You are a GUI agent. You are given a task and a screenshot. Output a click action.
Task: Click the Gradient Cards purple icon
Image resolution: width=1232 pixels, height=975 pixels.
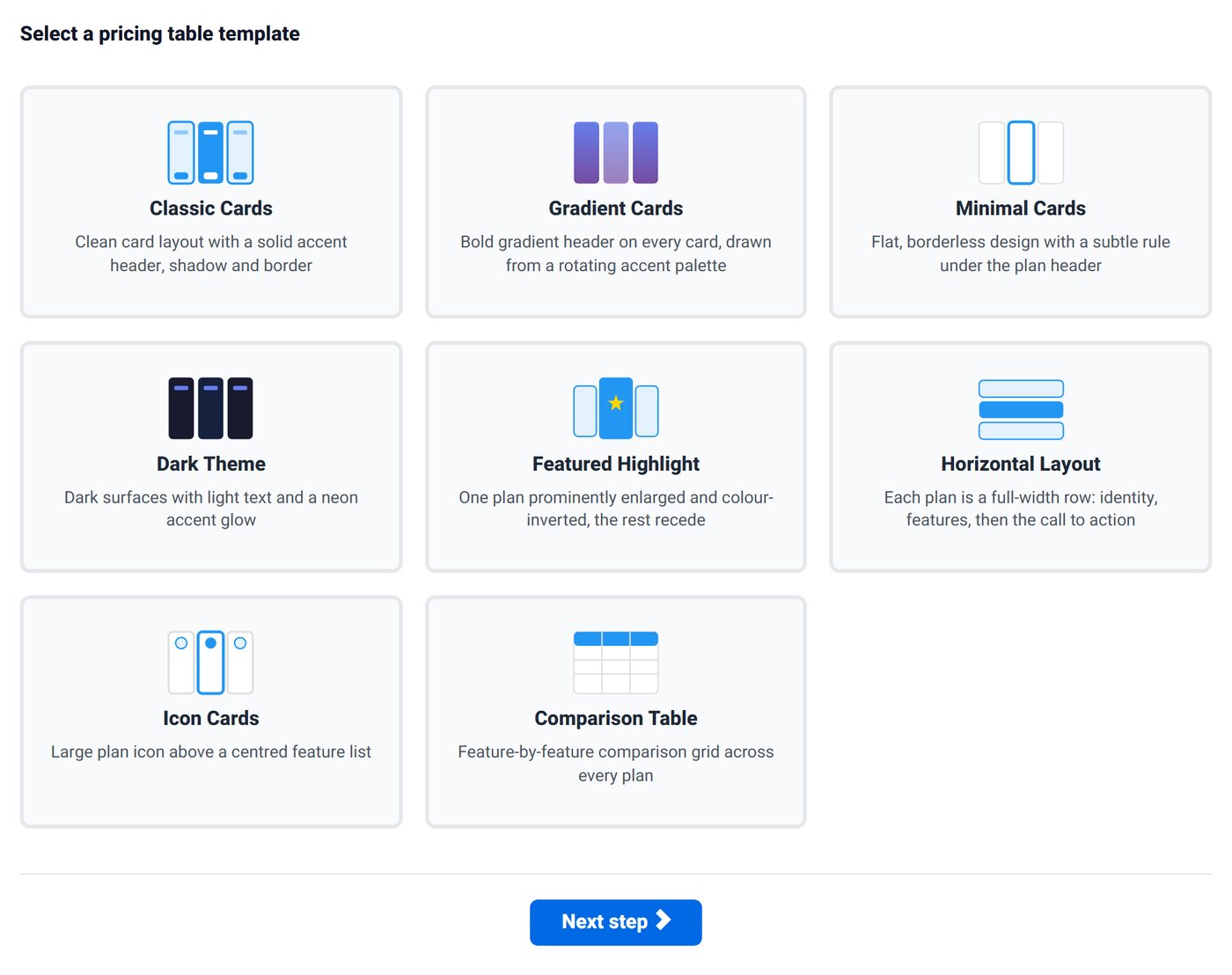coord(616,152)
